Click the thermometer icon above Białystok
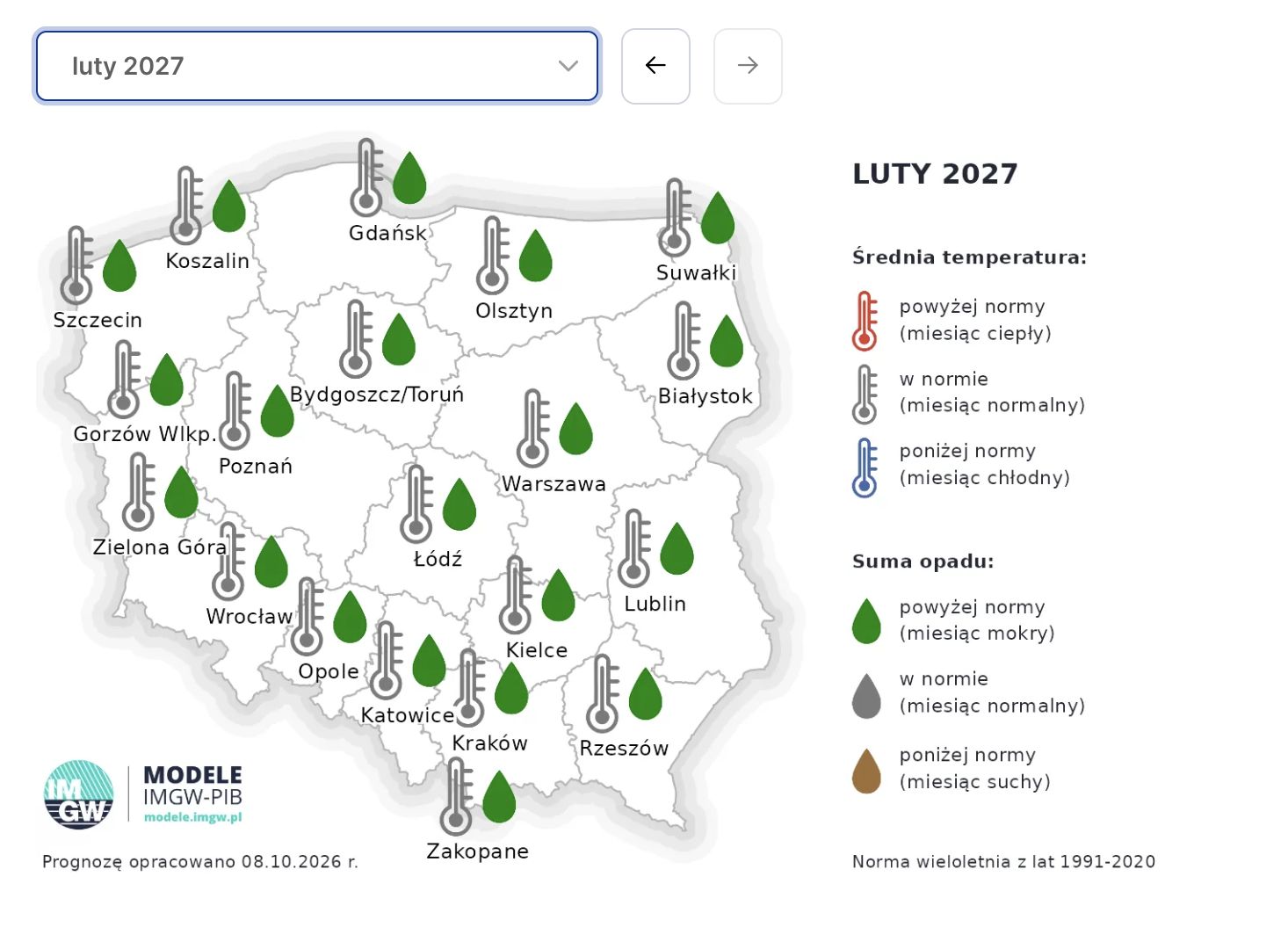The image size is (1288, 949). pos(684,341)
